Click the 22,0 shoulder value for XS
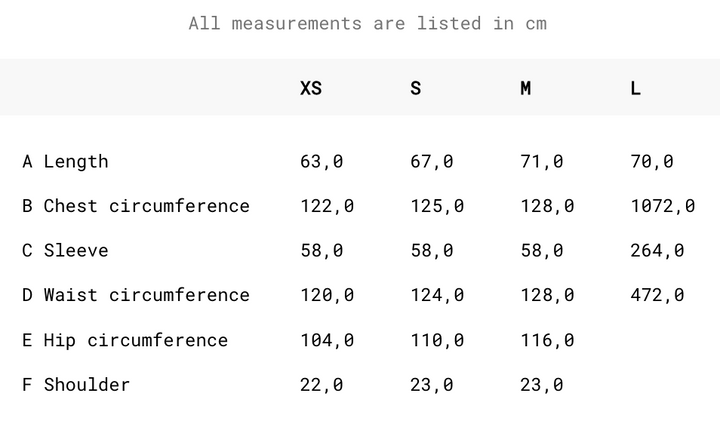 click(321, 384)
